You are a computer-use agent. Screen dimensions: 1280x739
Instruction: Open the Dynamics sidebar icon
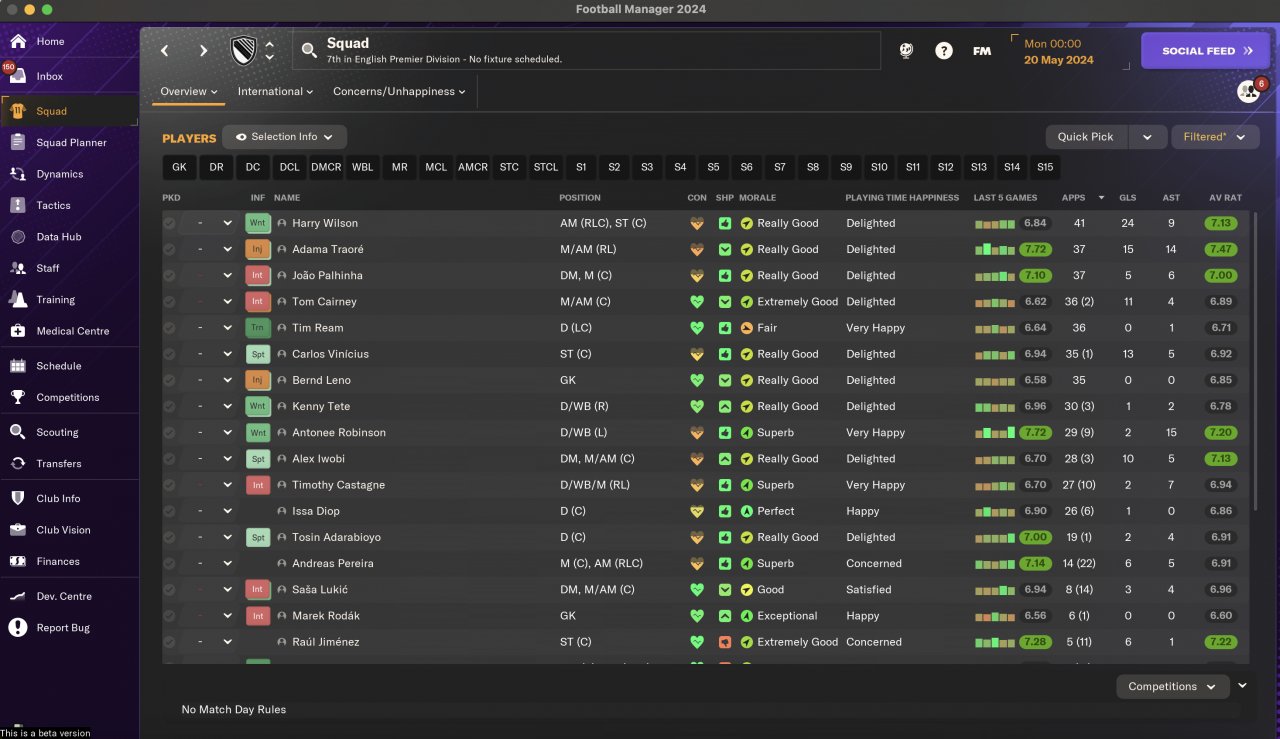tap(18, 174)
